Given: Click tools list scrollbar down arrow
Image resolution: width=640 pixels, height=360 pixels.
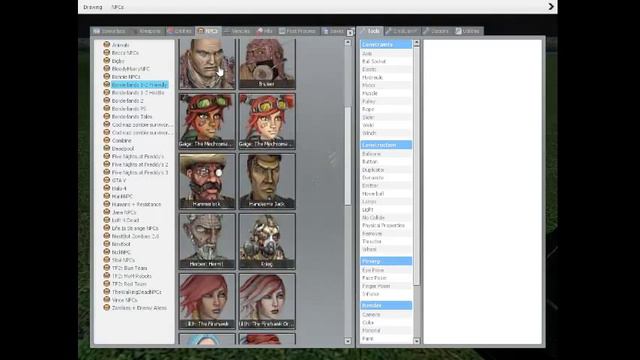Looking at the screenshot, I should point(416,341).
